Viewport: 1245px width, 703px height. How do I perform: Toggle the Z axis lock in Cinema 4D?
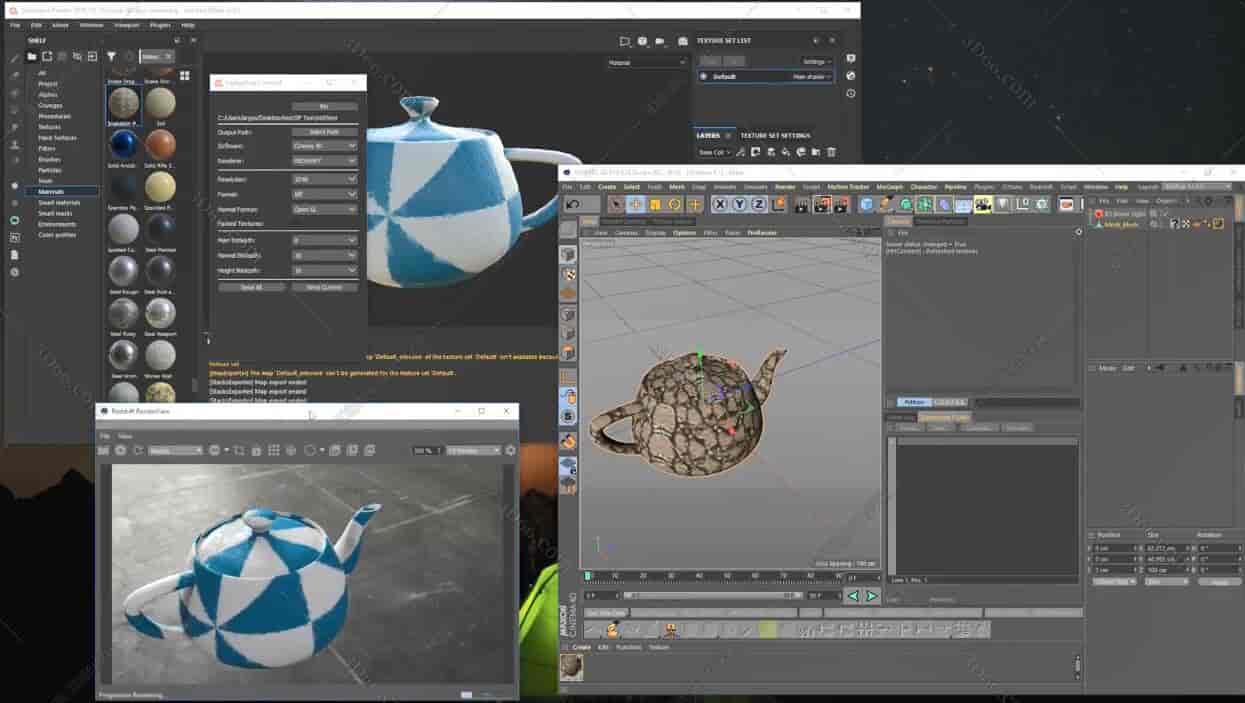(x=757, y=204)
